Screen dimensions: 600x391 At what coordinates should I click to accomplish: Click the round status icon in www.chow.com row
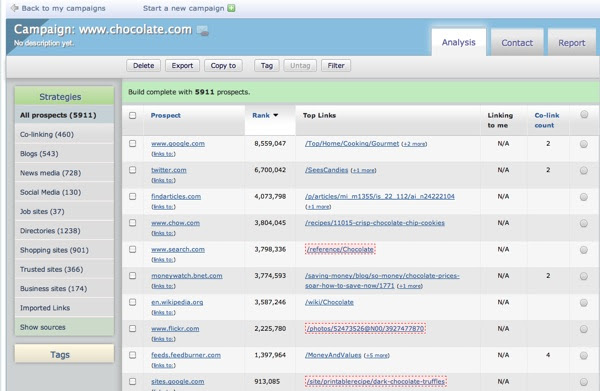(x=584, y=223)
